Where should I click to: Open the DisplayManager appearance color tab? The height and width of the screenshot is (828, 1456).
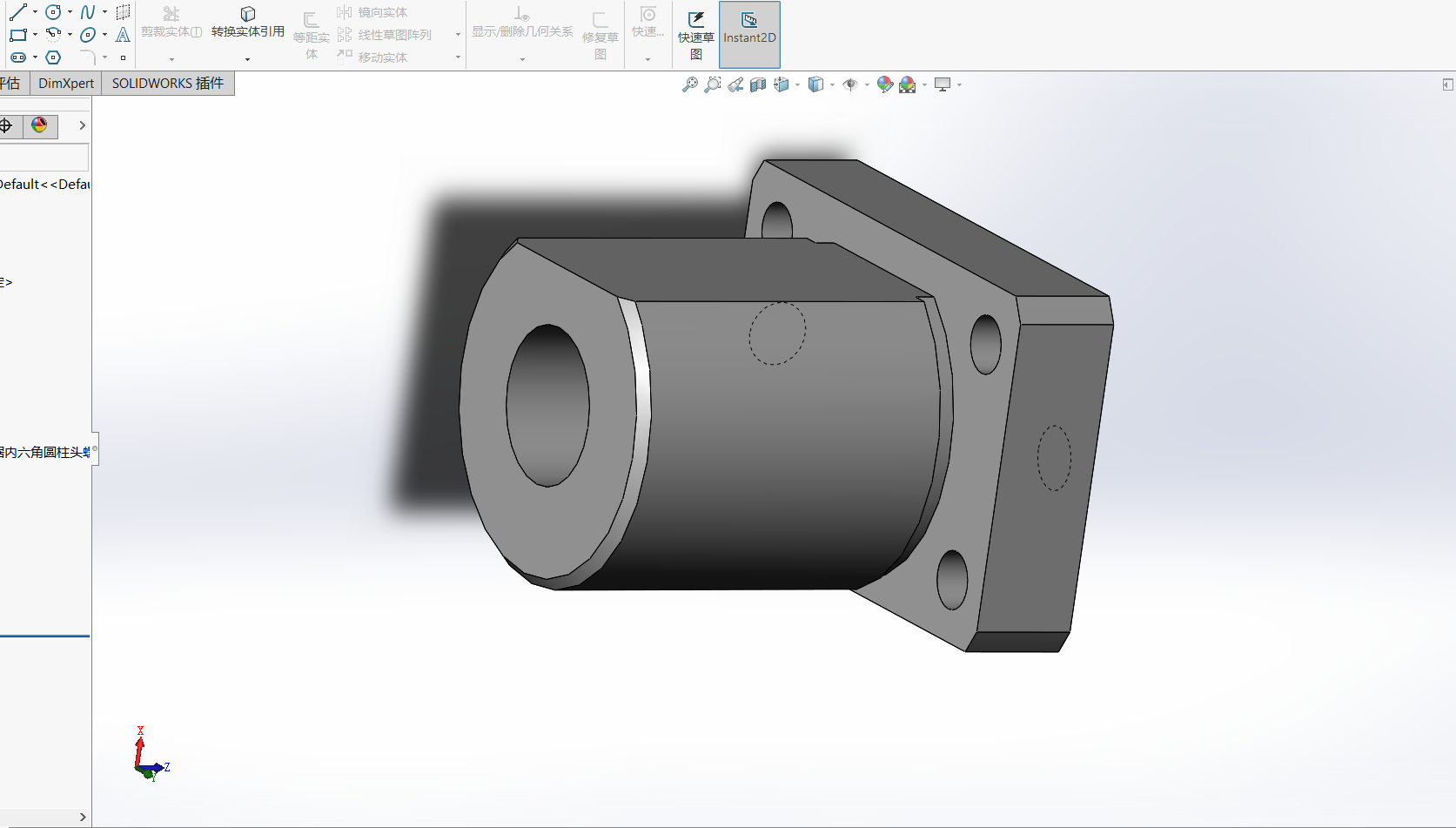tap(39, 125)
